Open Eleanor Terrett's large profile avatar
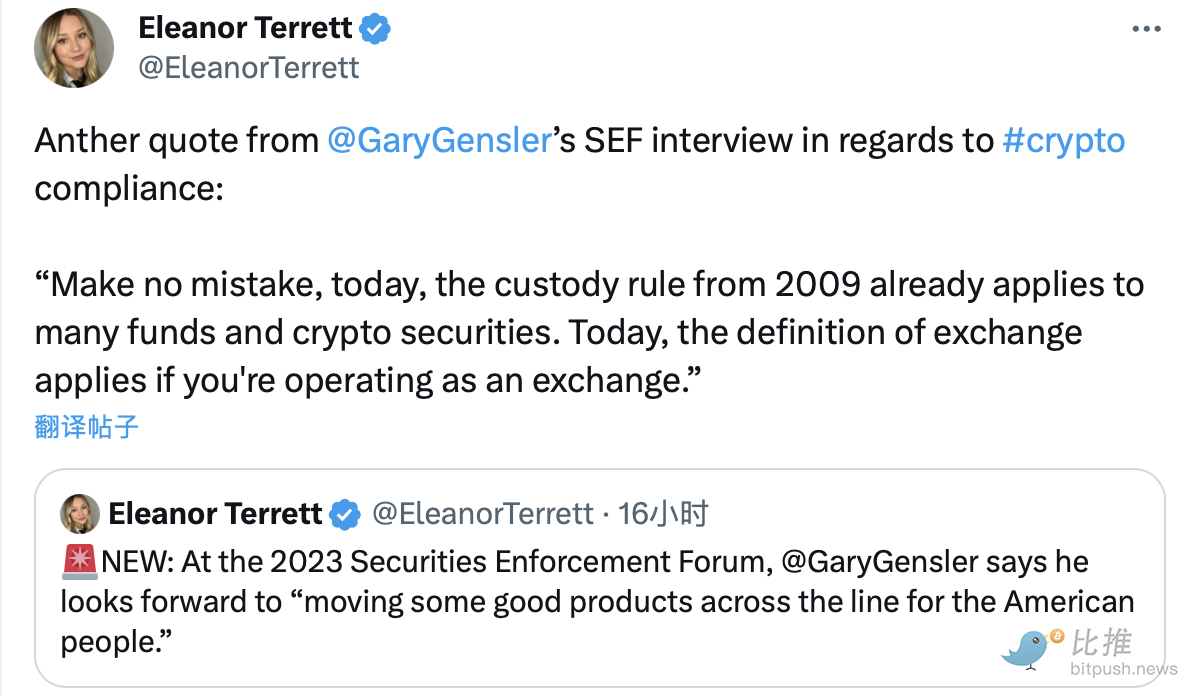 point(73,49)
